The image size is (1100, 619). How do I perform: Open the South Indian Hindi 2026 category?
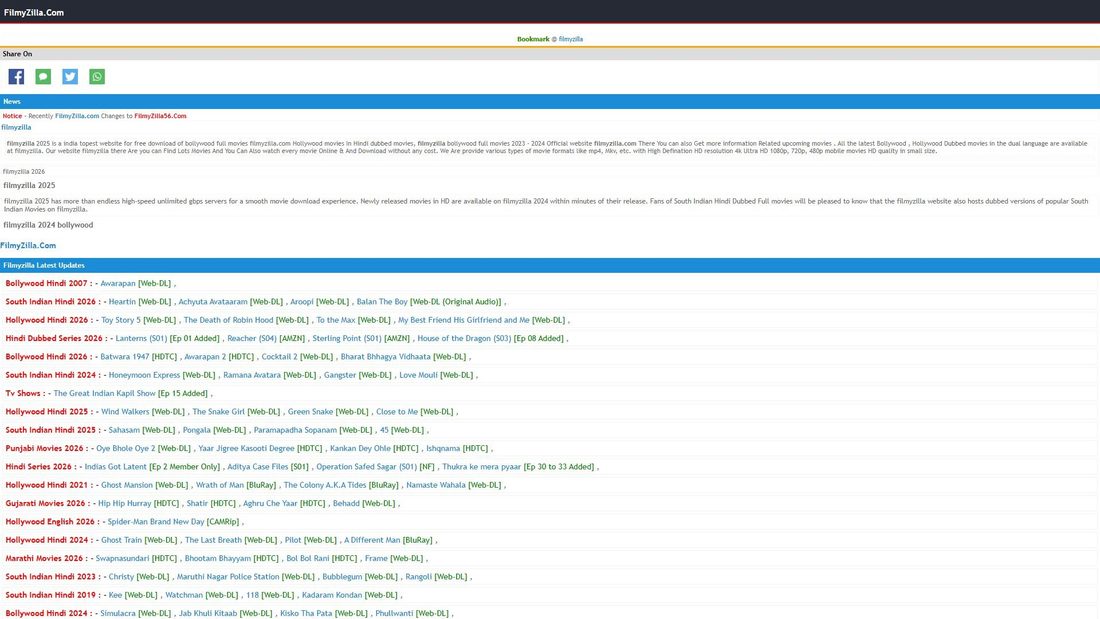click(51, 302)
